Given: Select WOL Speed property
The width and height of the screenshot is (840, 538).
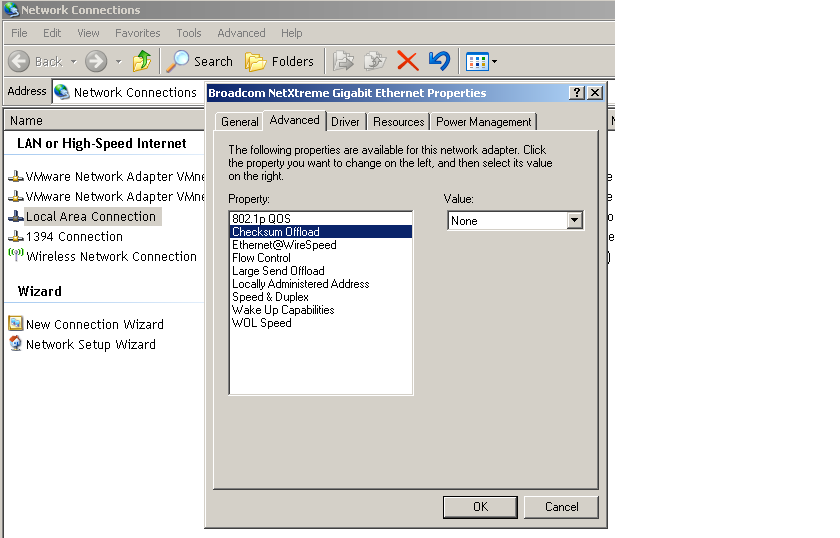Looking at the screenshot, I should pos(320,323).
